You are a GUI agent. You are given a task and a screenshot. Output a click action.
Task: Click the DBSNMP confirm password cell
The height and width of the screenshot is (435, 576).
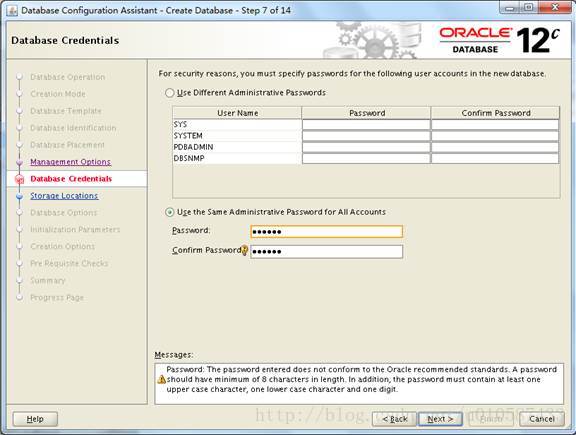tap(495, 159)
